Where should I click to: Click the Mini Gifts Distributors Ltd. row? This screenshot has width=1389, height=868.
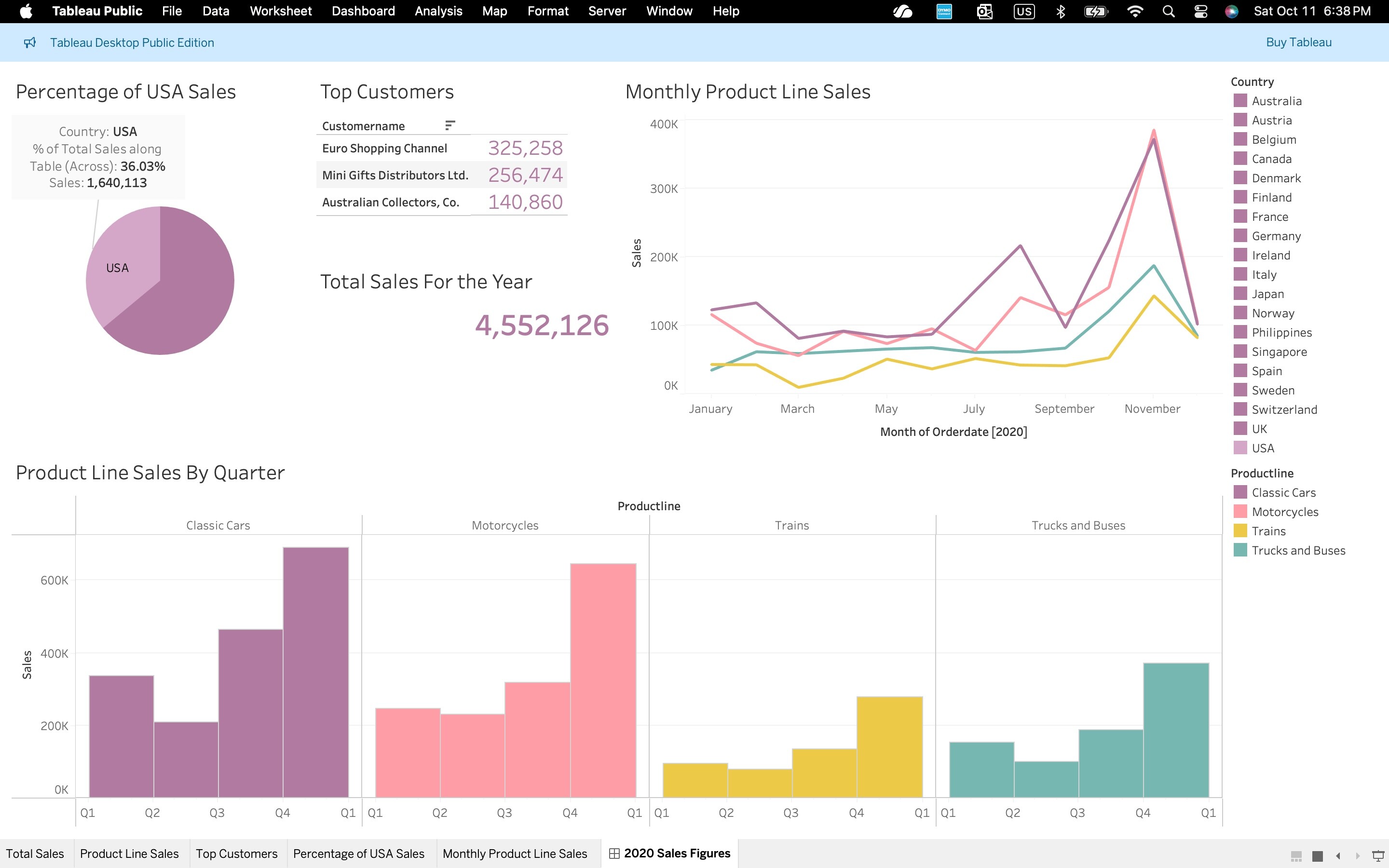(x=395, y=175)
